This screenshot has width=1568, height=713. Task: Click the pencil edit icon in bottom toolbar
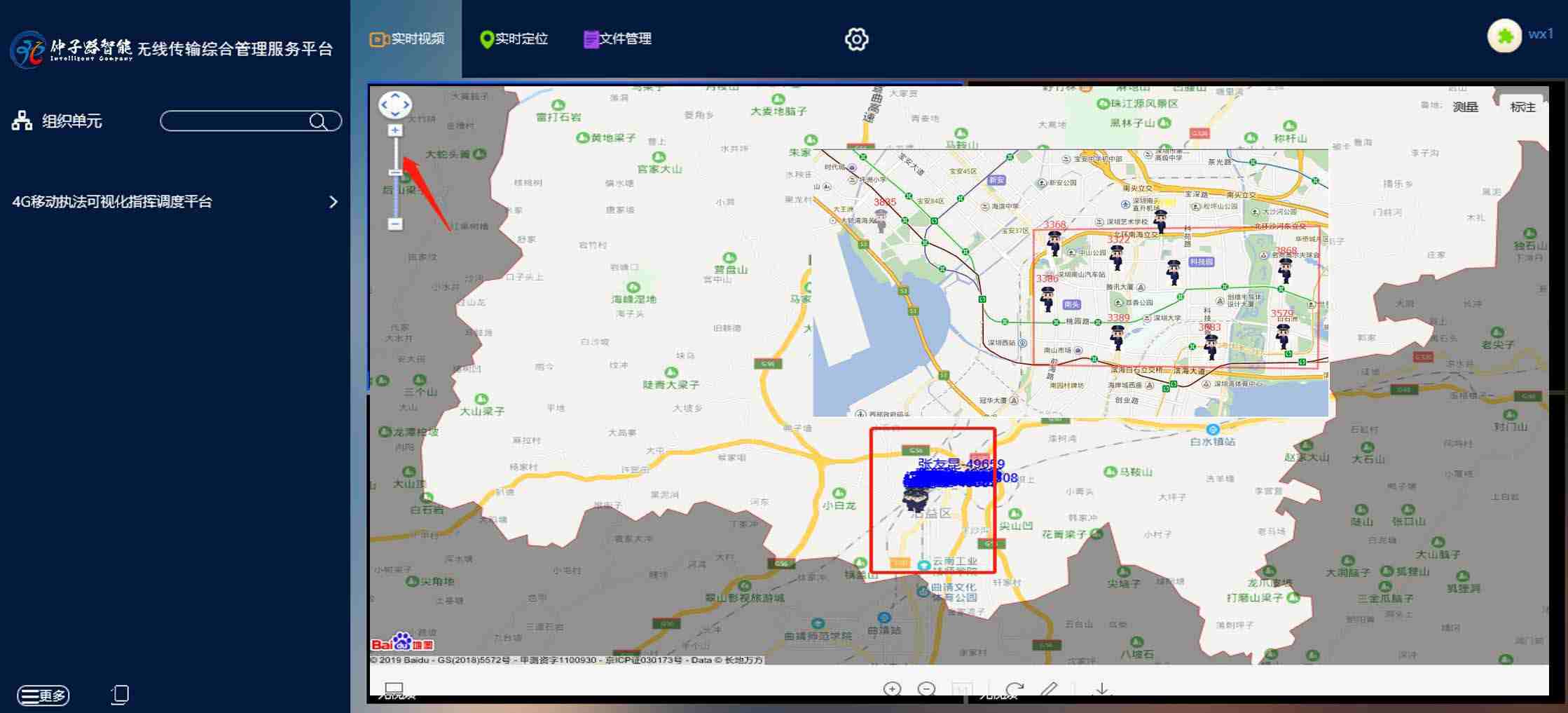(x=1049, y=689)
